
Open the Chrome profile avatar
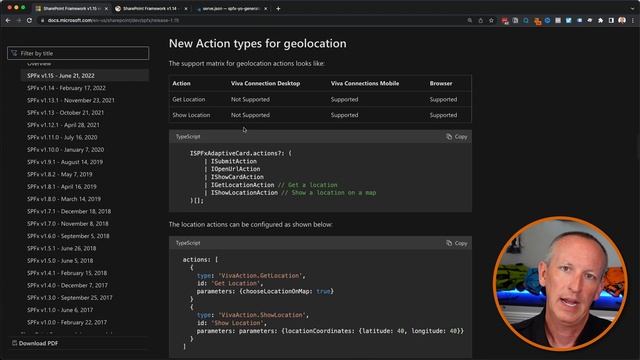(x=622, y=20)
